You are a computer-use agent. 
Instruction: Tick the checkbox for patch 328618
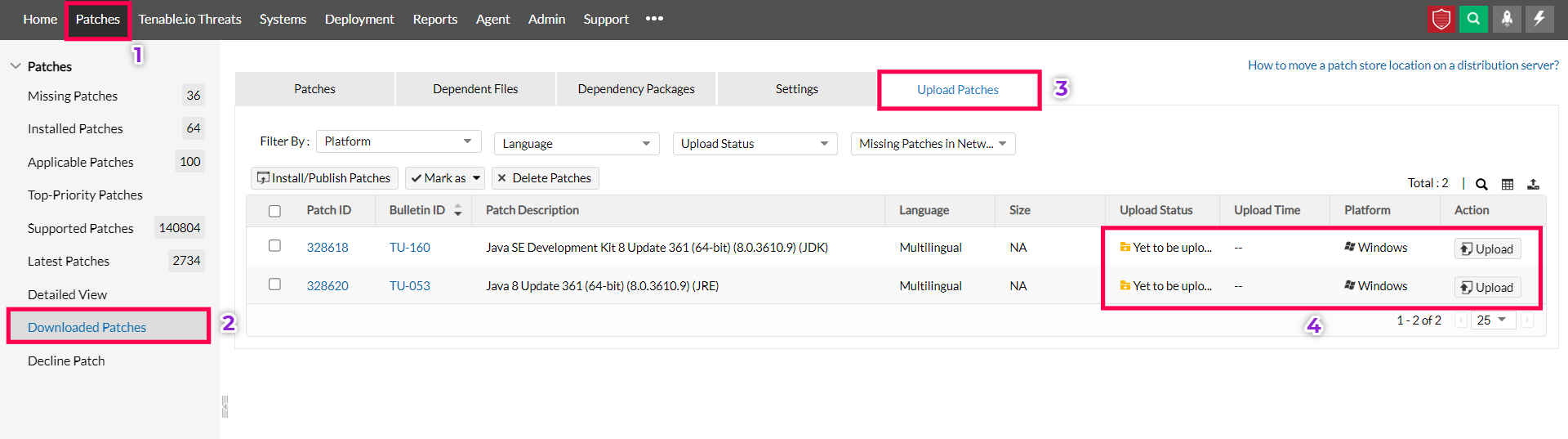coord(274,246)
